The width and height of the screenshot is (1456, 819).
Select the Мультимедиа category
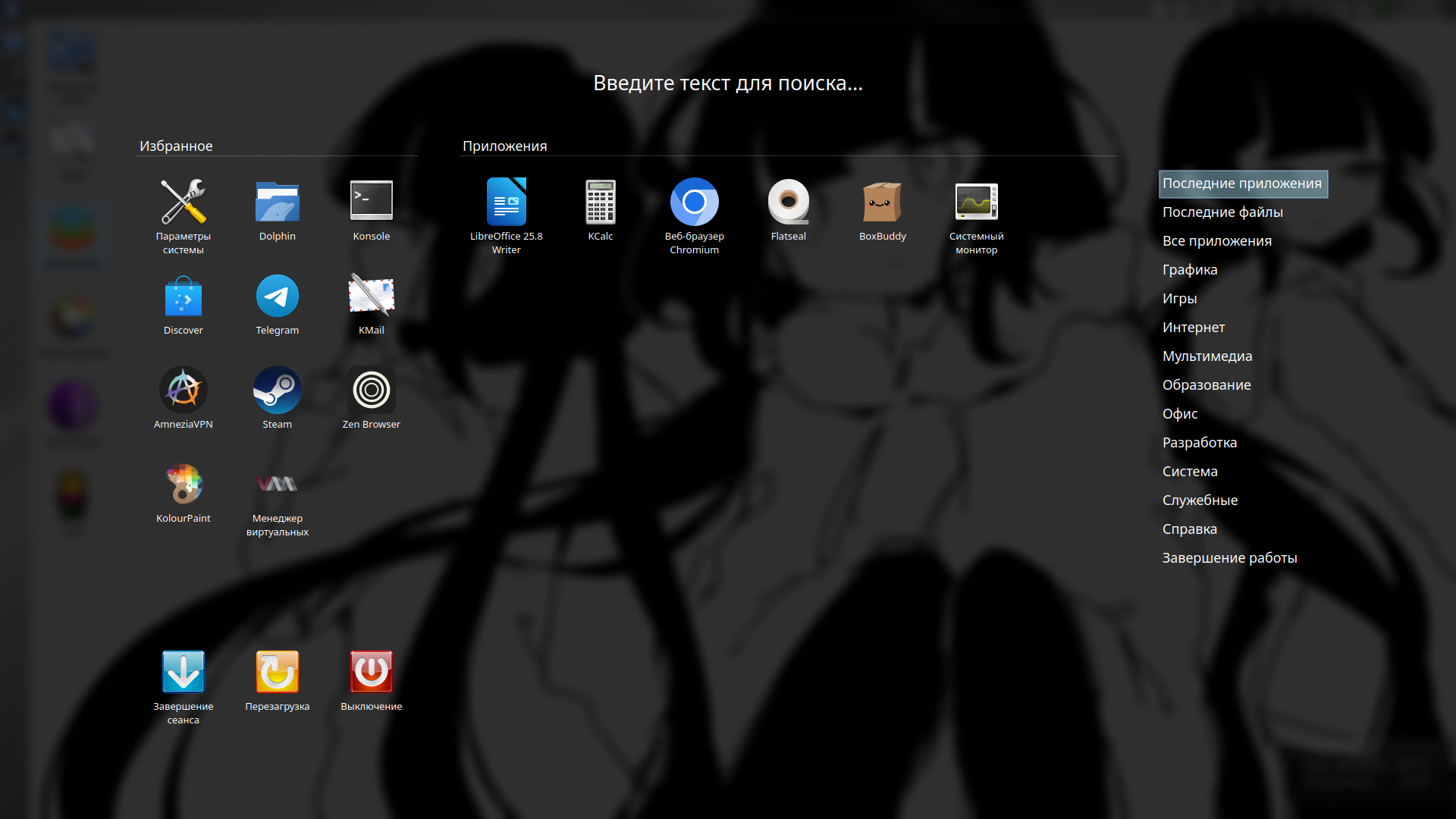(1207, 356)
